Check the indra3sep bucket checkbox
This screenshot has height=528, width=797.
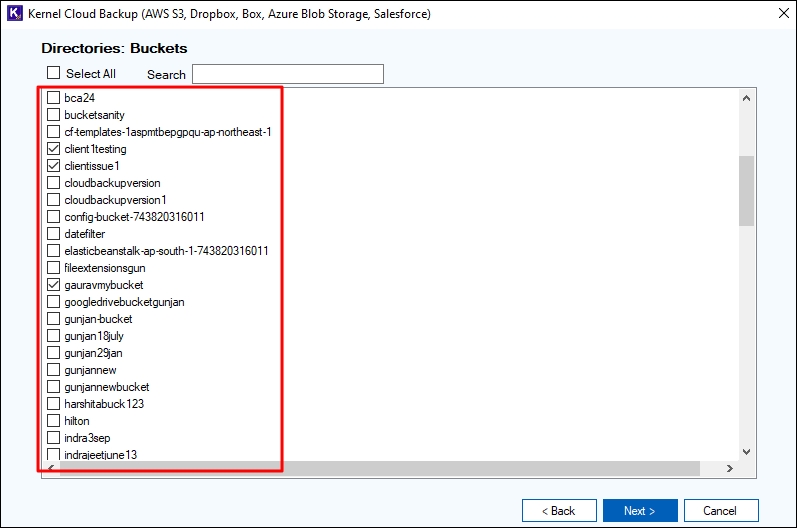tap(53, 438)
